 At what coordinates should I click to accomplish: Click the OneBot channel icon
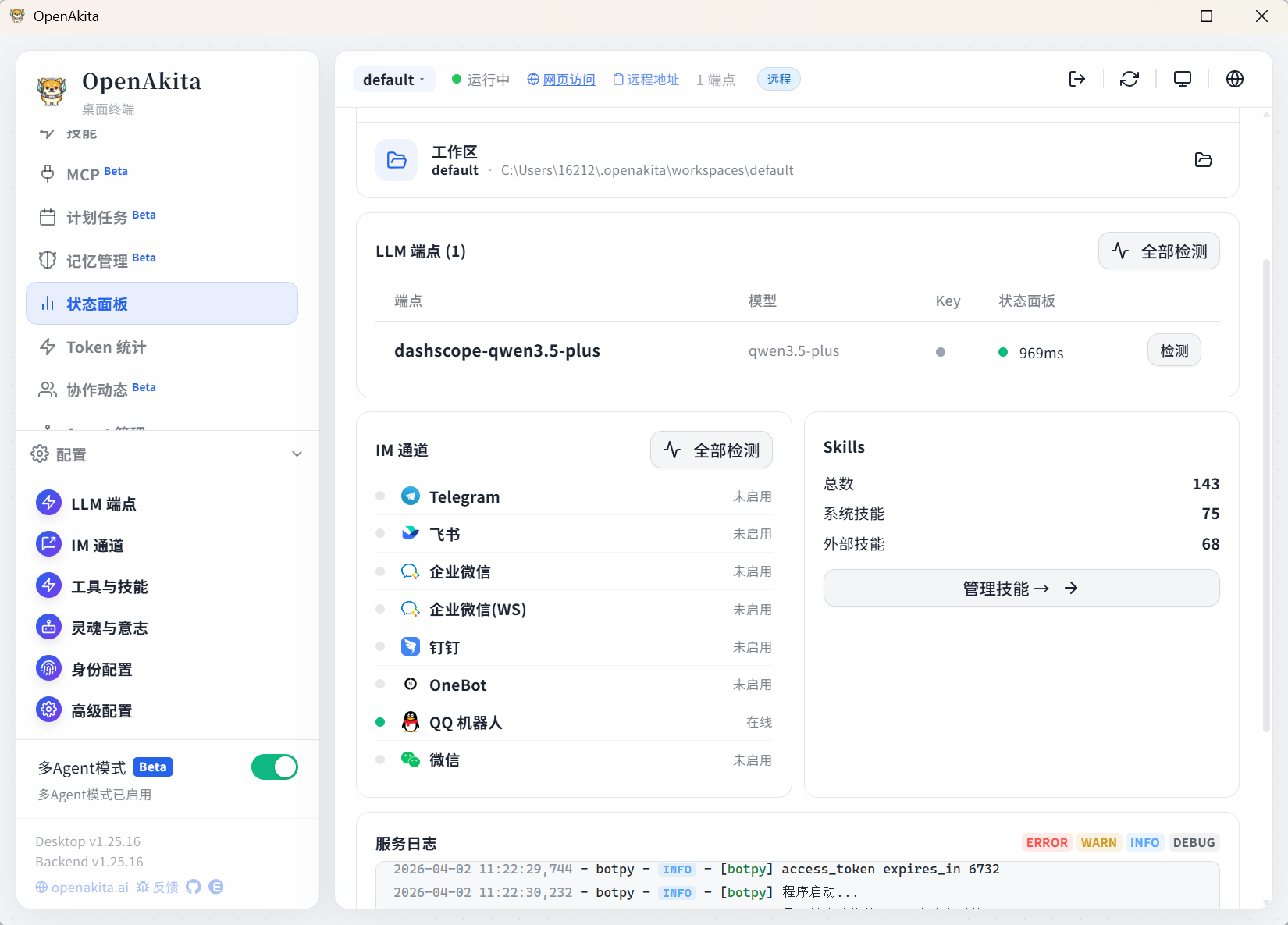[x=411, y=684]
